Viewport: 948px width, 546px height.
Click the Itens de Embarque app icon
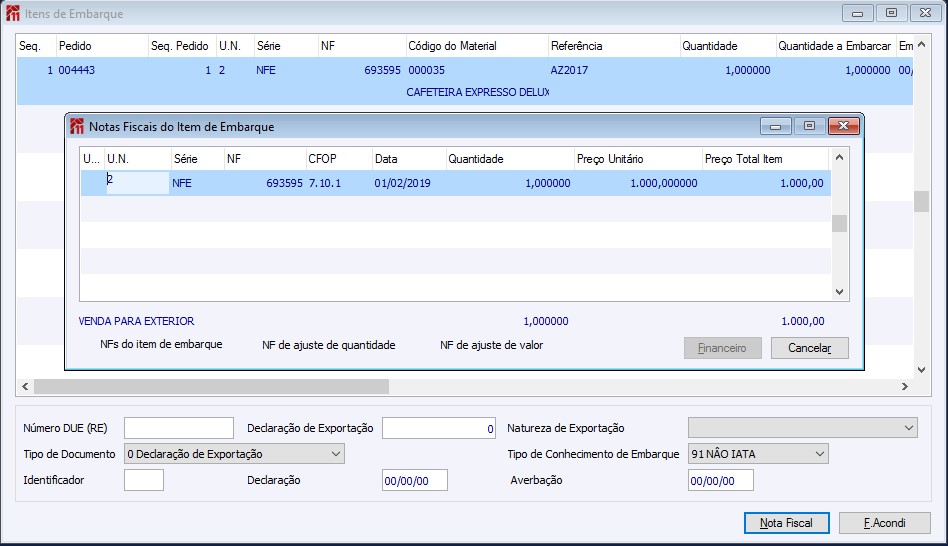click(x=13, y=13)
